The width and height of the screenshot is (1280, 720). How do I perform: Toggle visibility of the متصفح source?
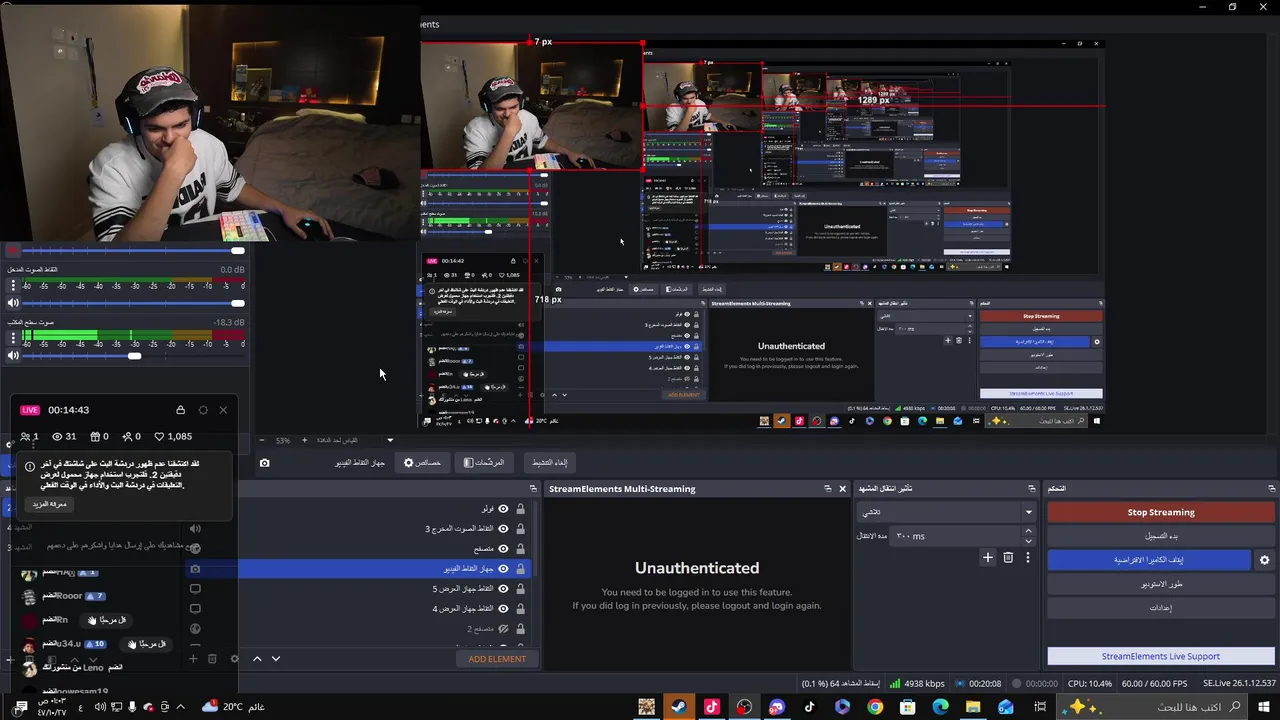tap(503, 549)
